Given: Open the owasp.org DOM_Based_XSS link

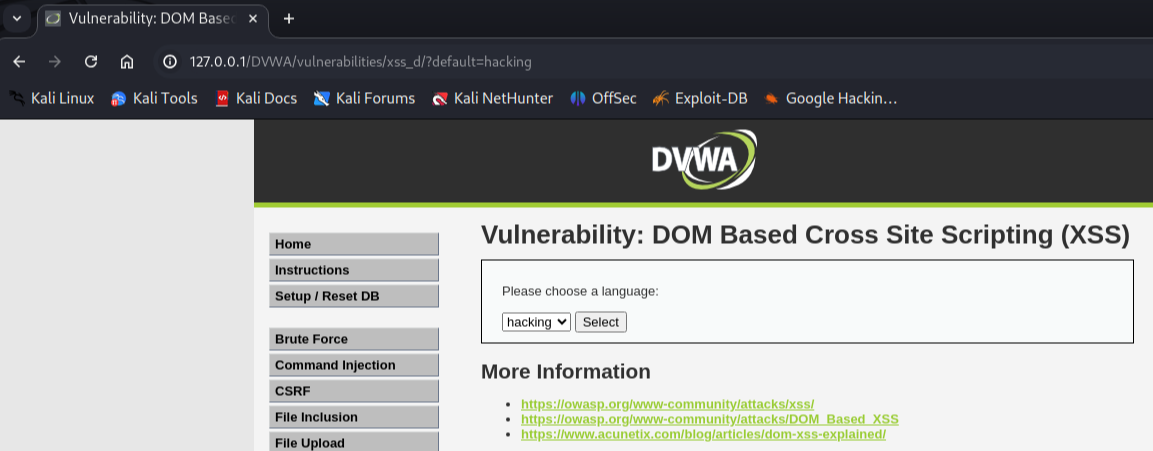Looking at the screenshot, I should coord(710,419).
